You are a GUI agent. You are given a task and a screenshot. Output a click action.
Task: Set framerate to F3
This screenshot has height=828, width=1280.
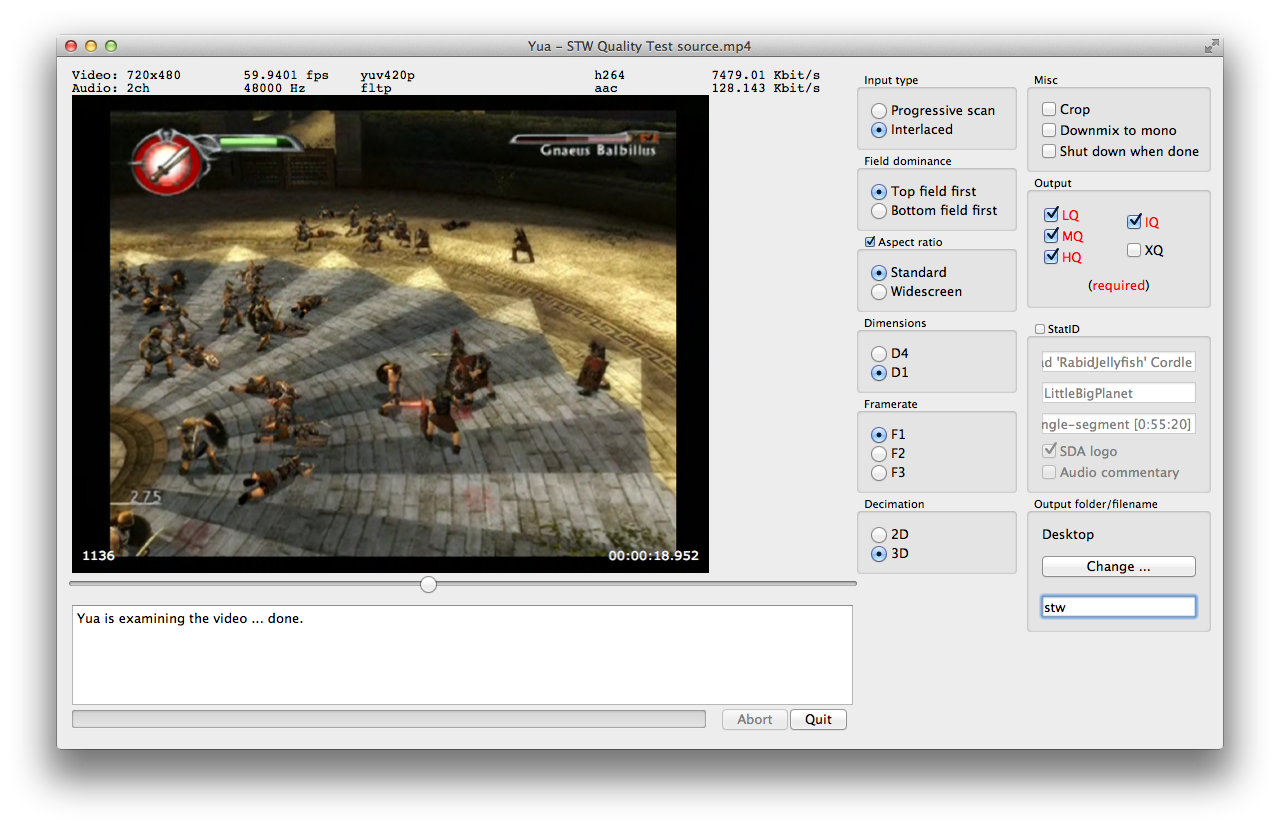pyautogui.click(x=879, y=473)
